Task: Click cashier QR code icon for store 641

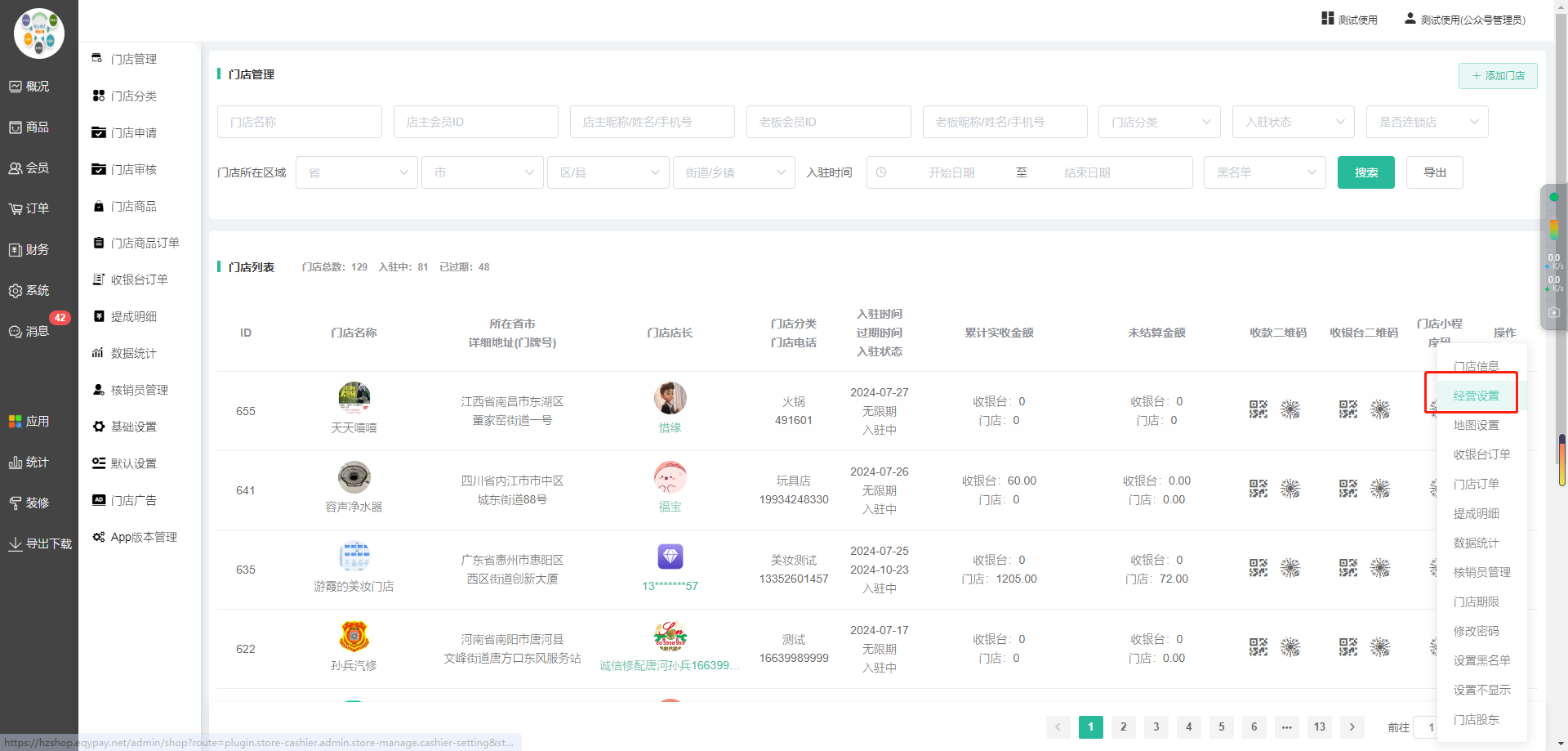Action: pos(1347,489)
